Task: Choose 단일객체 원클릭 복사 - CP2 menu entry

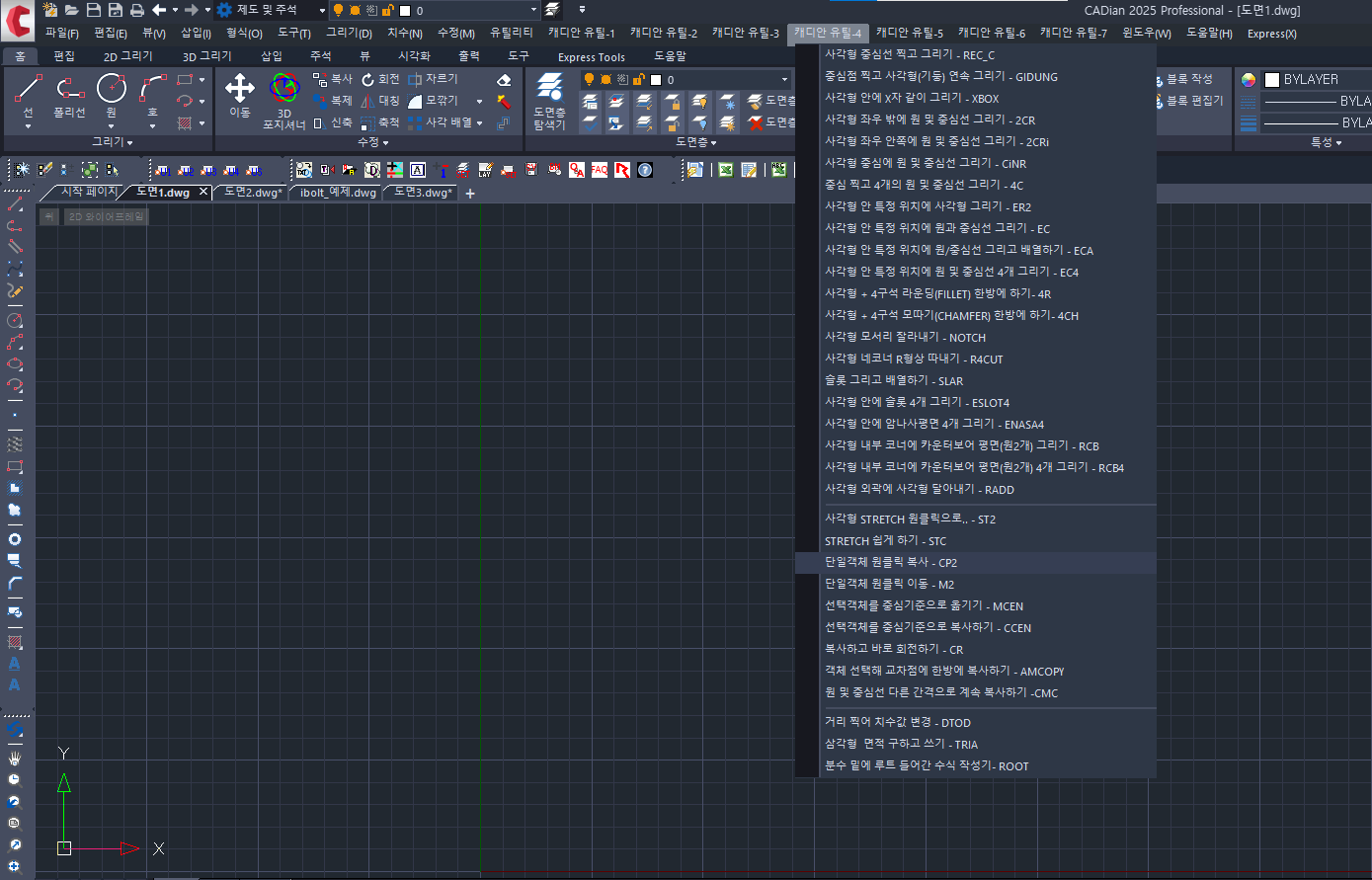Action: click(x=891, y=563)
